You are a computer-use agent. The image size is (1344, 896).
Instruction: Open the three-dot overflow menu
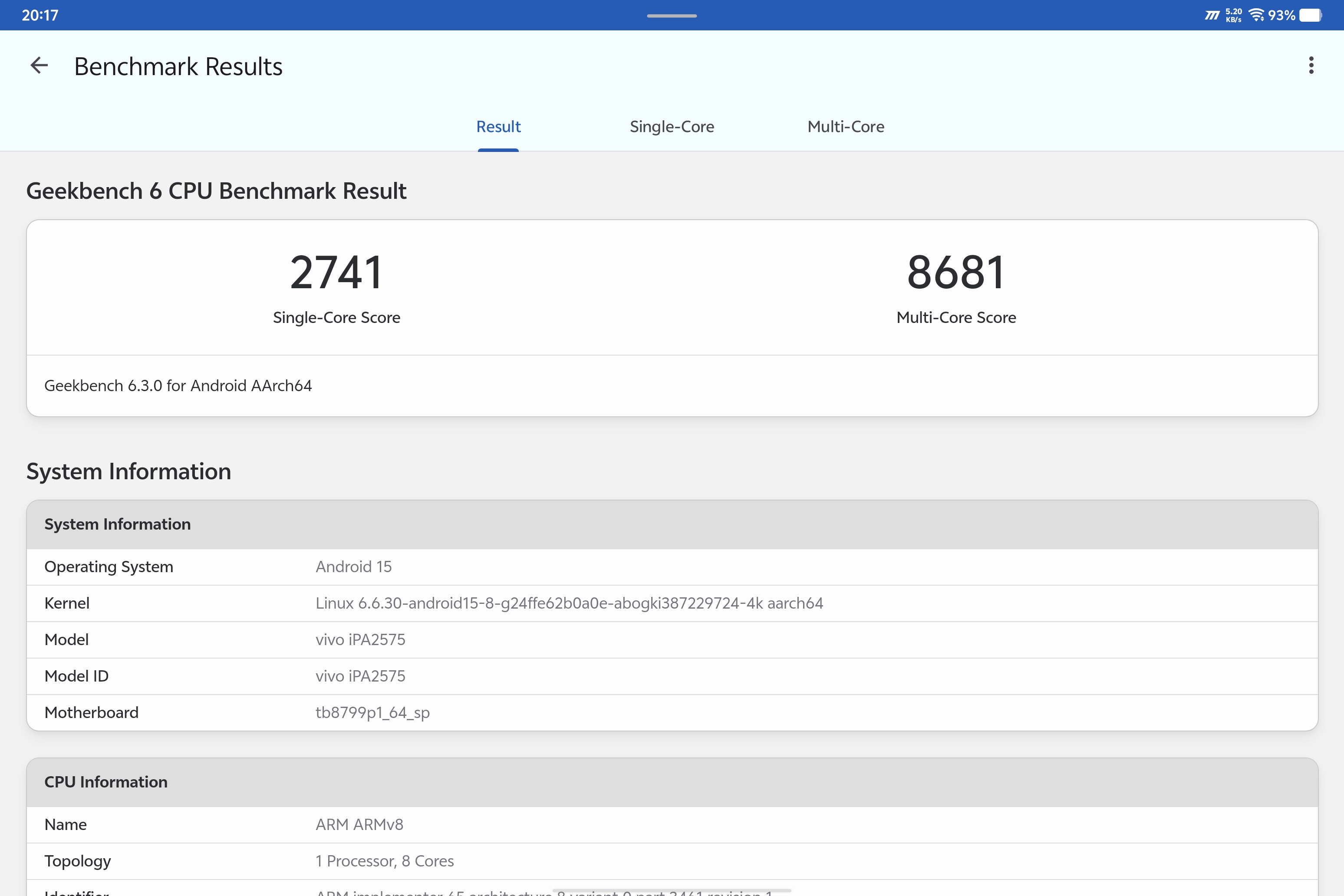pos(1311,65)
